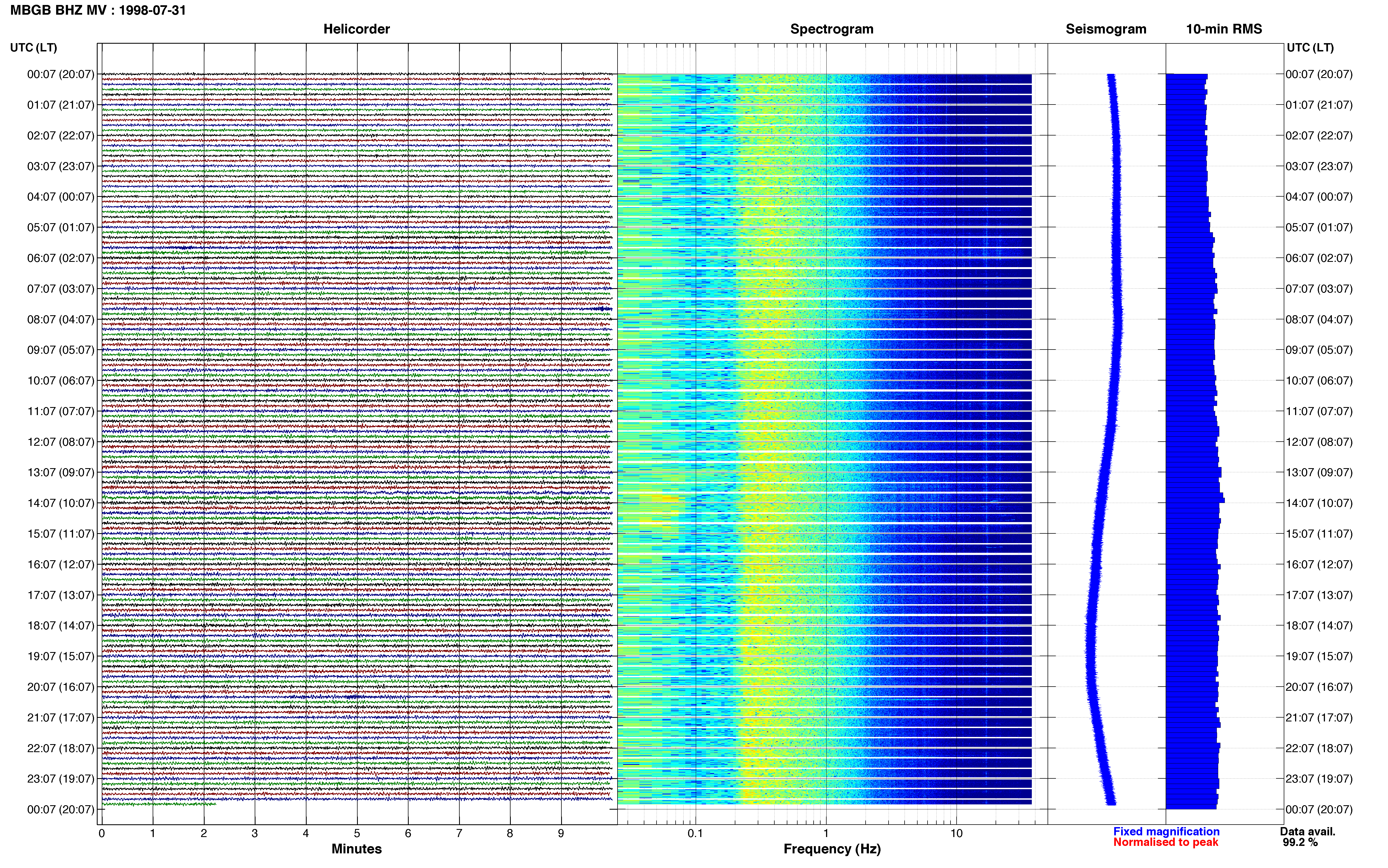Image resolution: width=1388 pixels, height=868 pixels.
Task: Click the Seismogram panel heading
Action: coord(1106,29)
